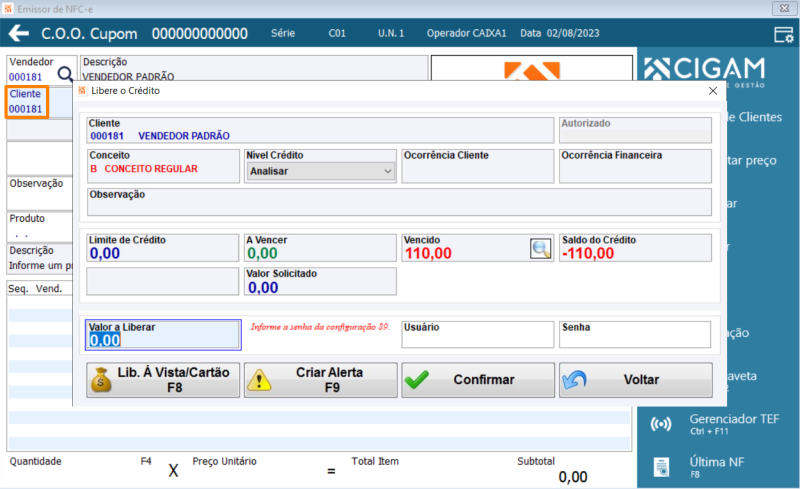Screen dimensions: 800x489
Task: Click the Subtotal 0,00 value
Action: pos(572,477)
